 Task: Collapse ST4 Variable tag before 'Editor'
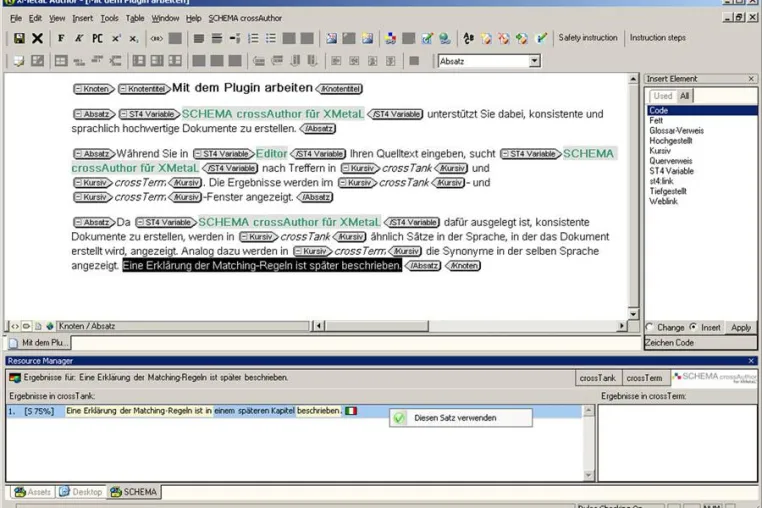point(198,154)
